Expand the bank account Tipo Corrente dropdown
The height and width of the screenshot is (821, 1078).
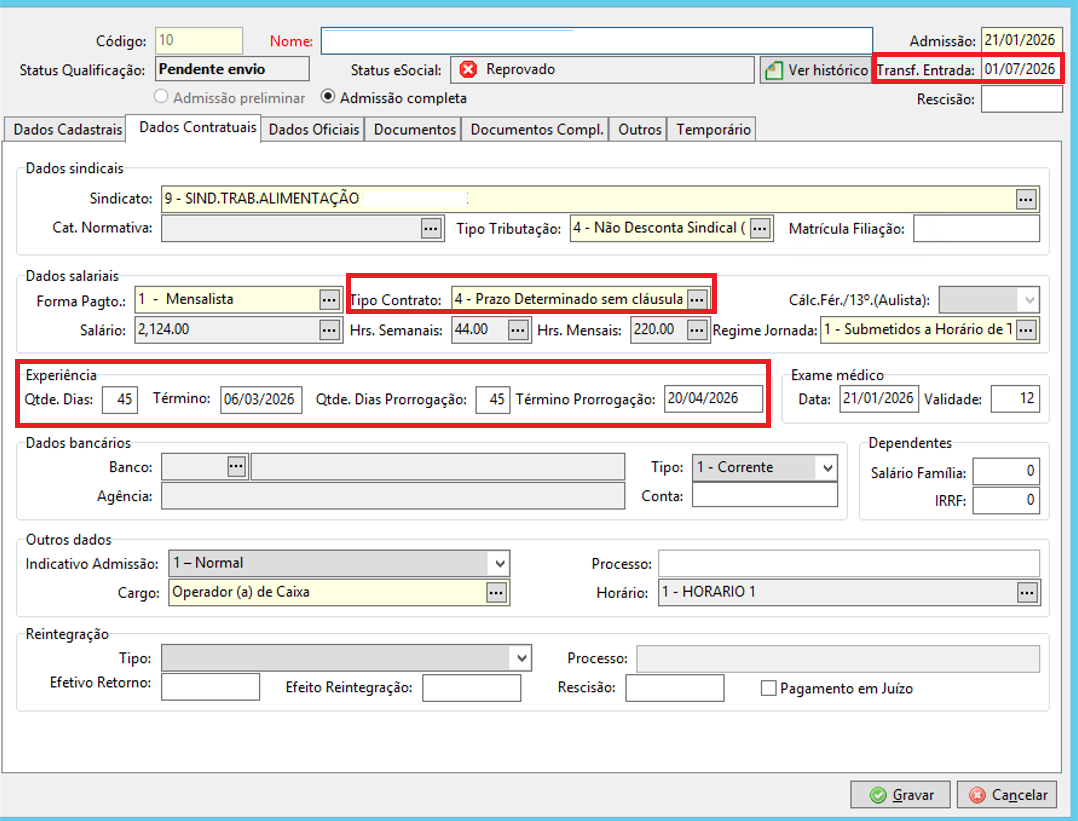click(827, 468)
